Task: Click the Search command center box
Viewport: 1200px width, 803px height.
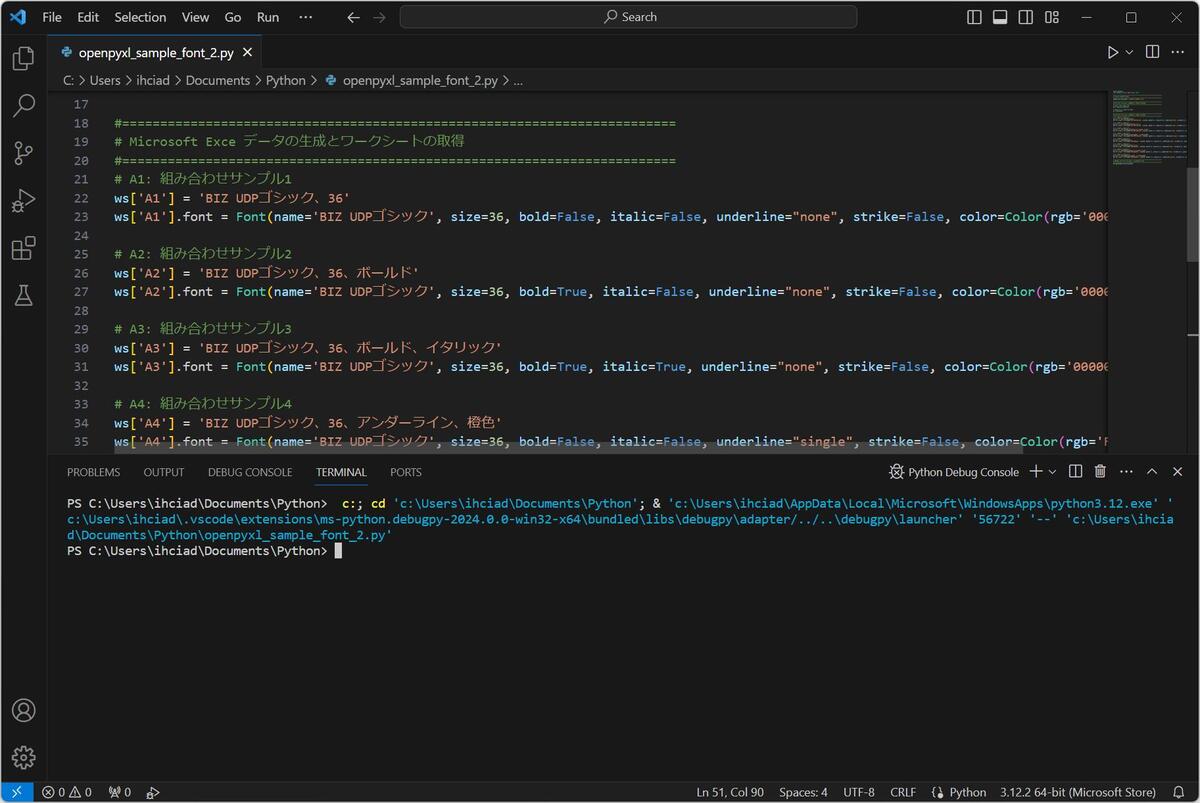Action: (628, 17)
